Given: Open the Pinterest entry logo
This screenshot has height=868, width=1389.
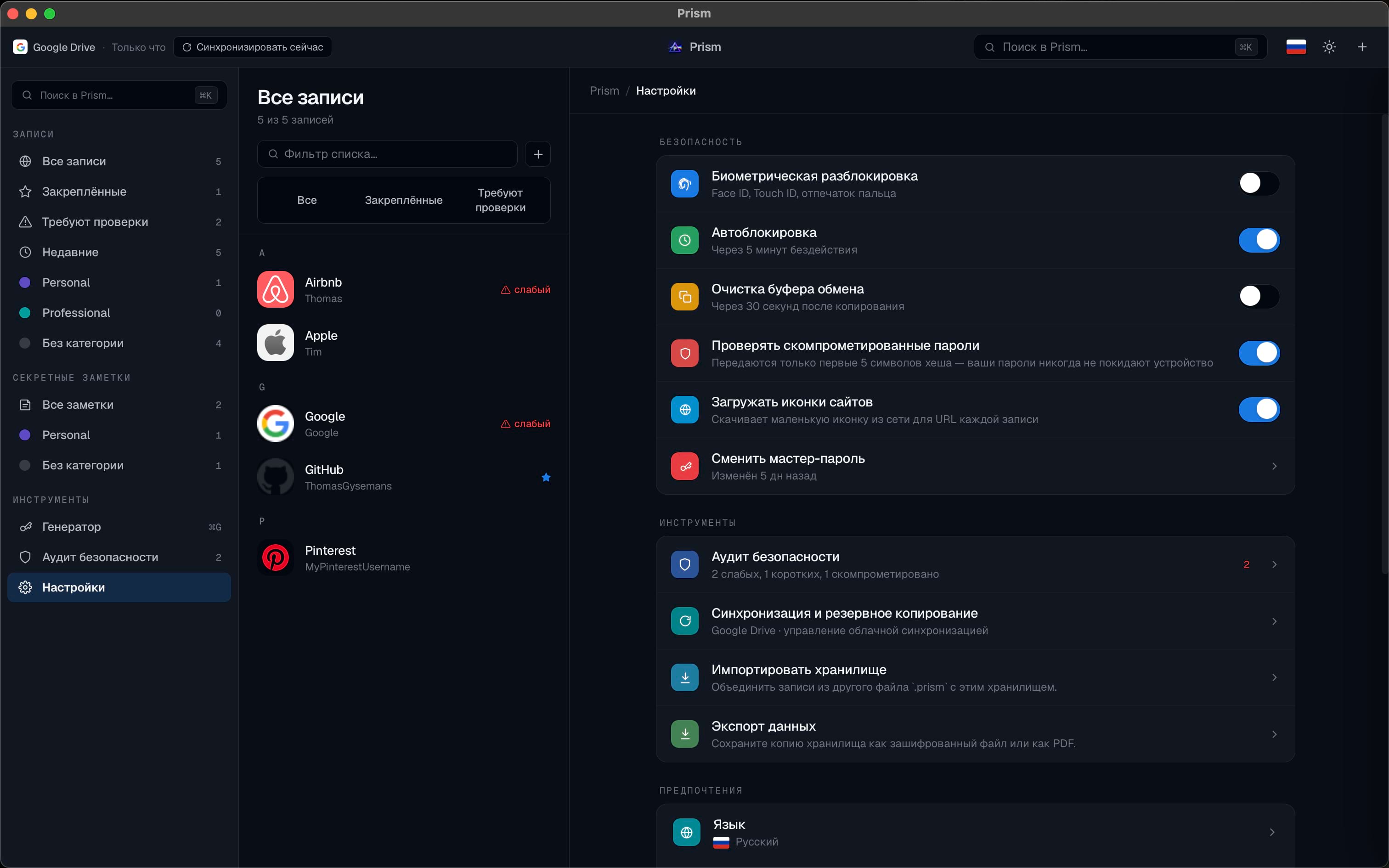Looking at the screenshot, I should 276,558.
